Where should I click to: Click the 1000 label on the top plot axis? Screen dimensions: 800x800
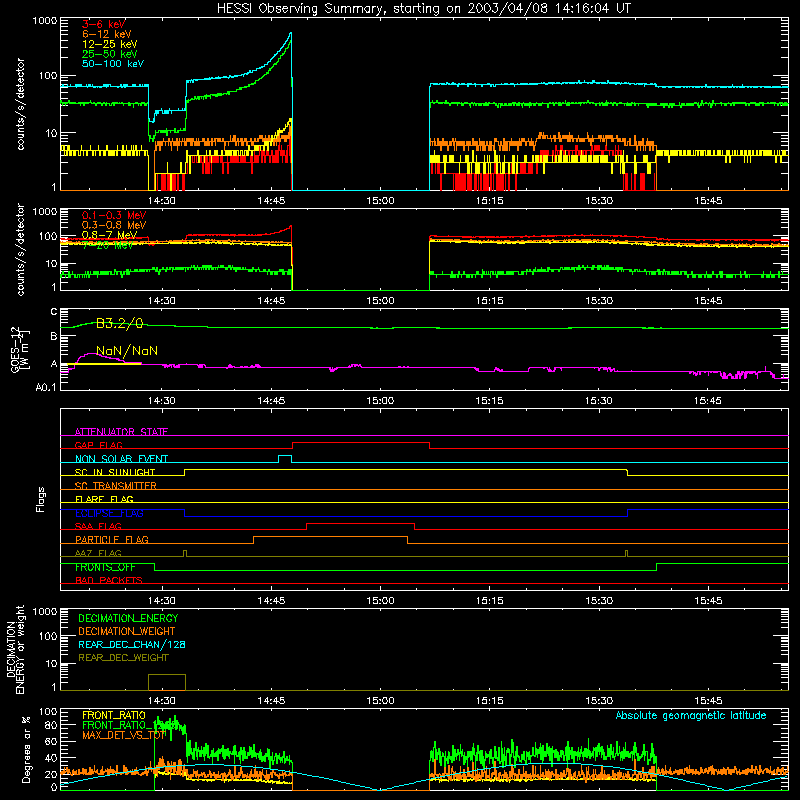45,21
